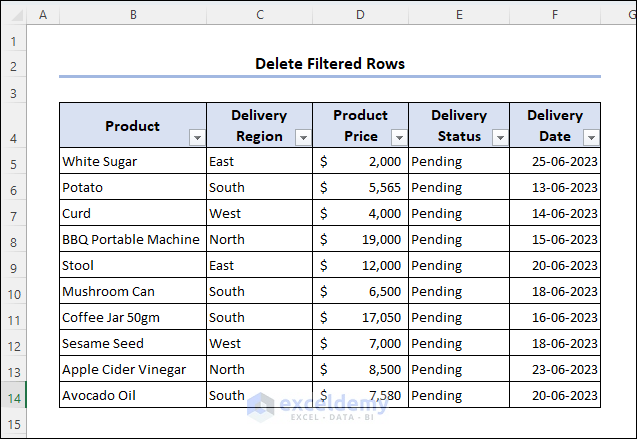Screen dimensions: 637x439
Task: Select the 'Delete Filtered Rows' title cell
Action: click(x=330, y=64)
